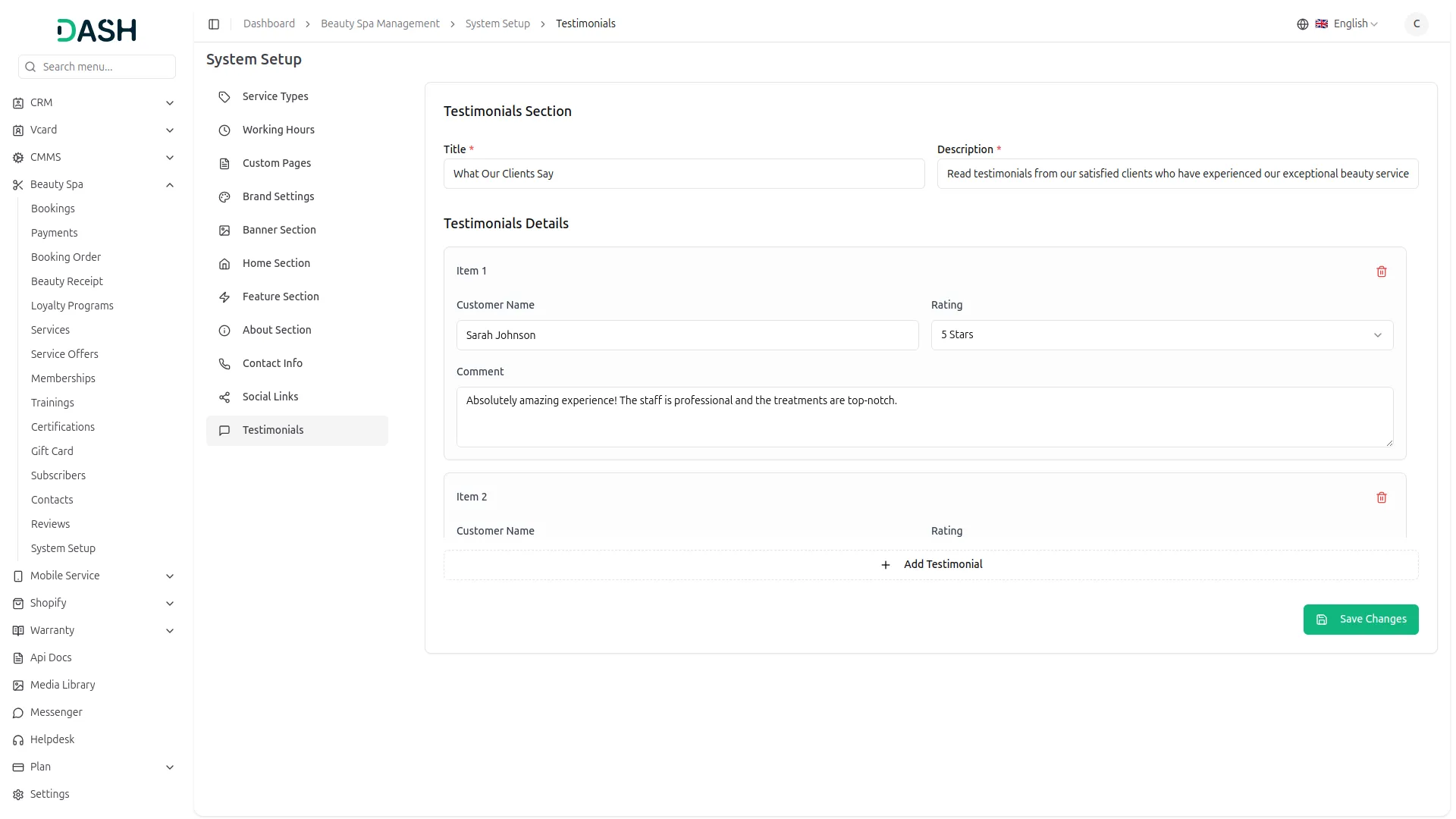Open Helpdesk headset icon in sidebar
The image size is (1456, 819).
(18, 740)
